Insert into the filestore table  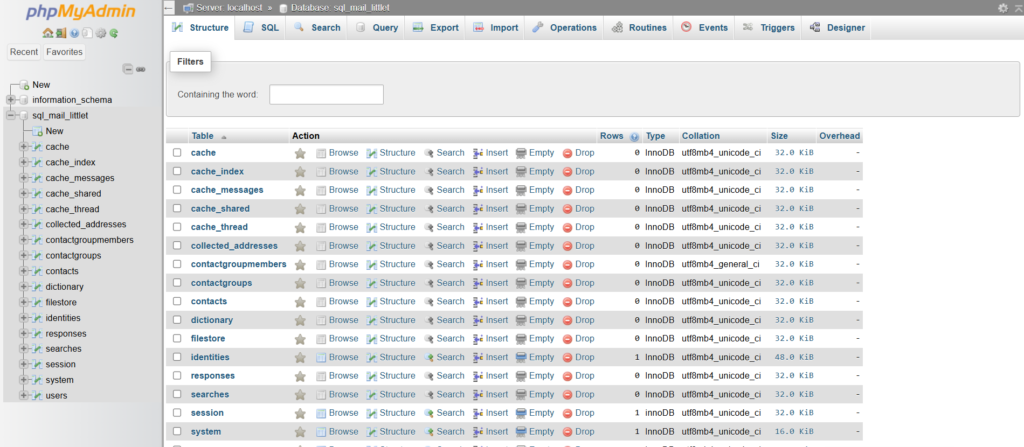[490, 339]
